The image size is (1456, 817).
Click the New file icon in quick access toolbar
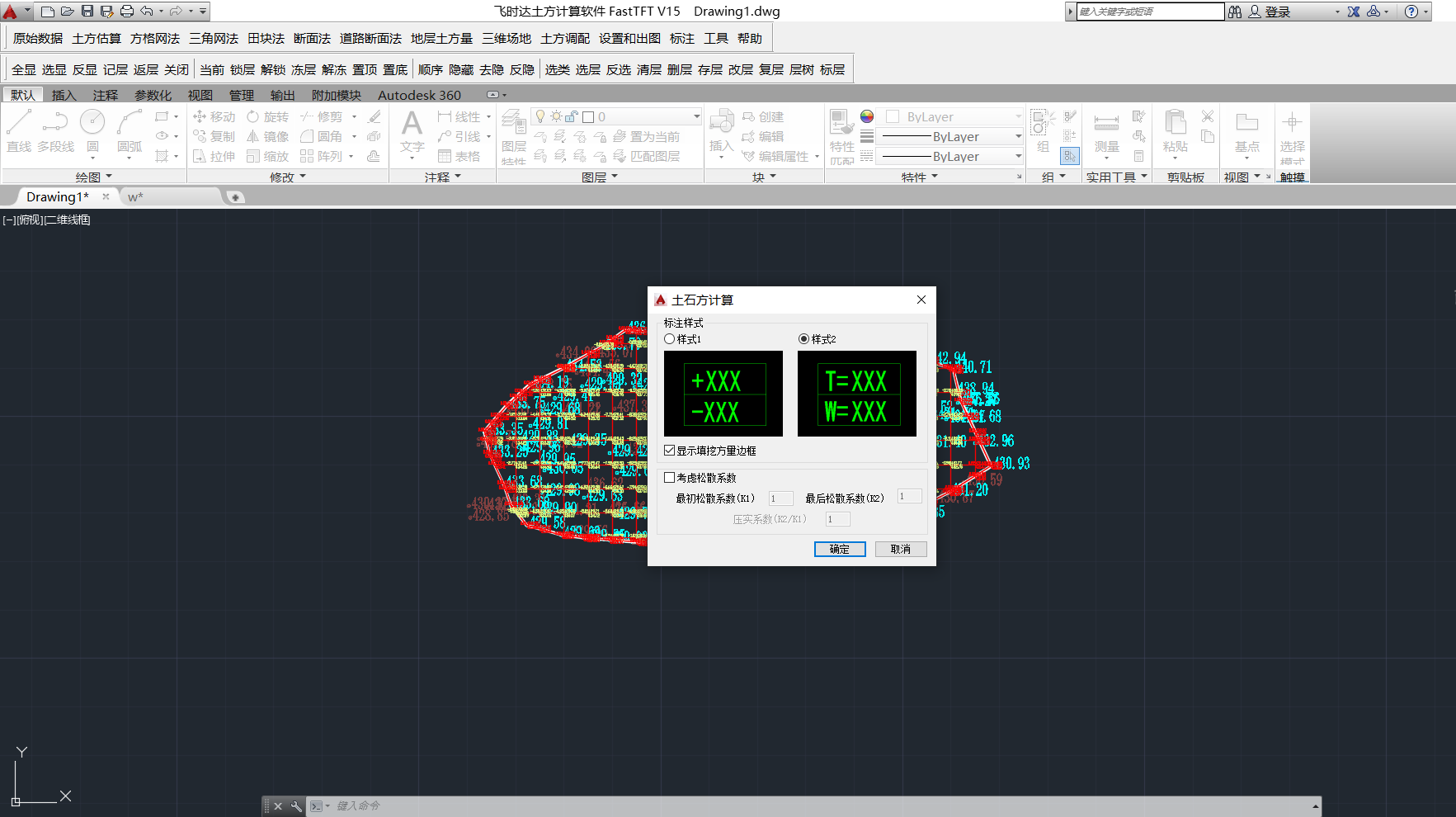pyautogui.click(x=48, y=12)
